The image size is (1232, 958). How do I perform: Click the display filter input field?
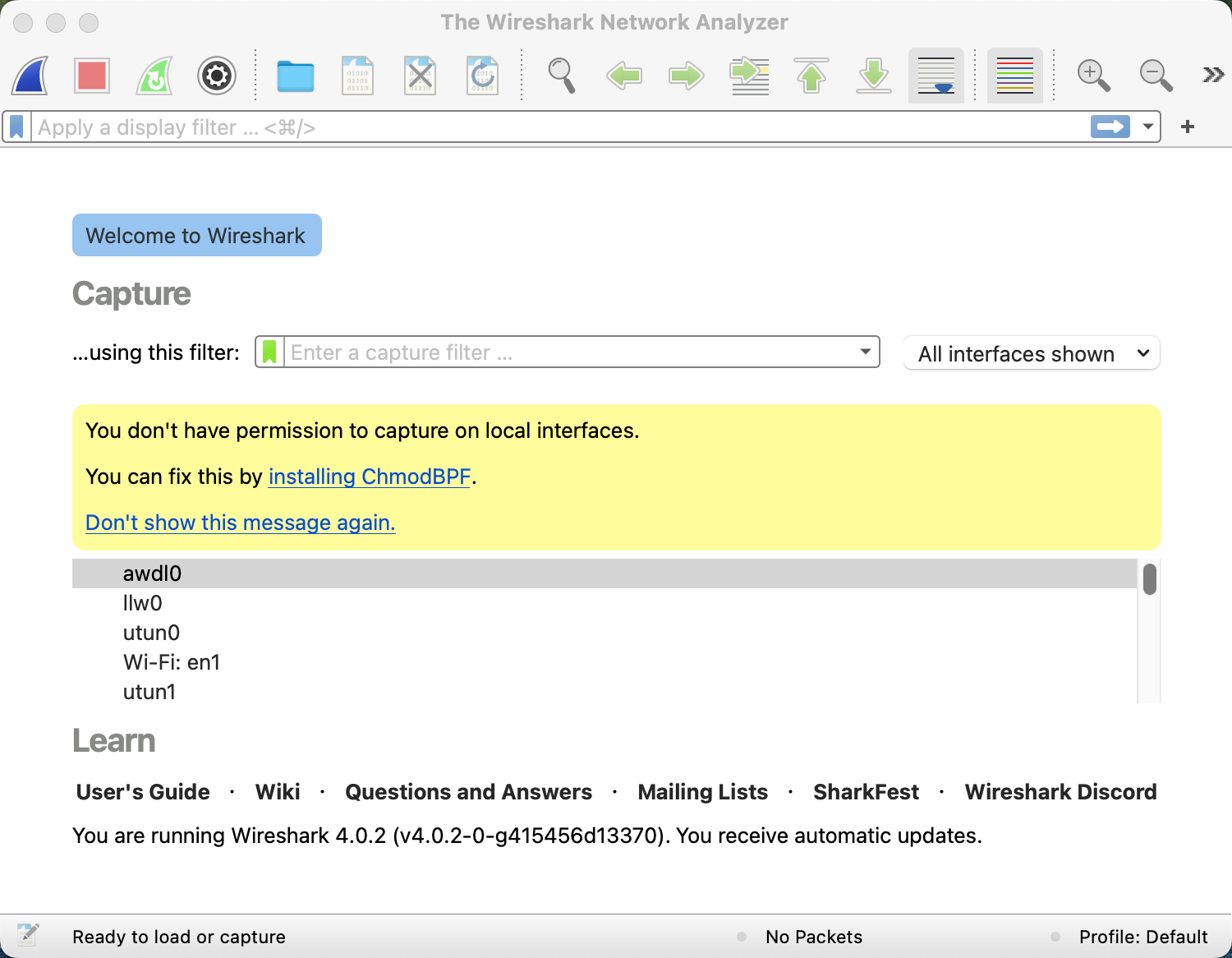point(559,127)
